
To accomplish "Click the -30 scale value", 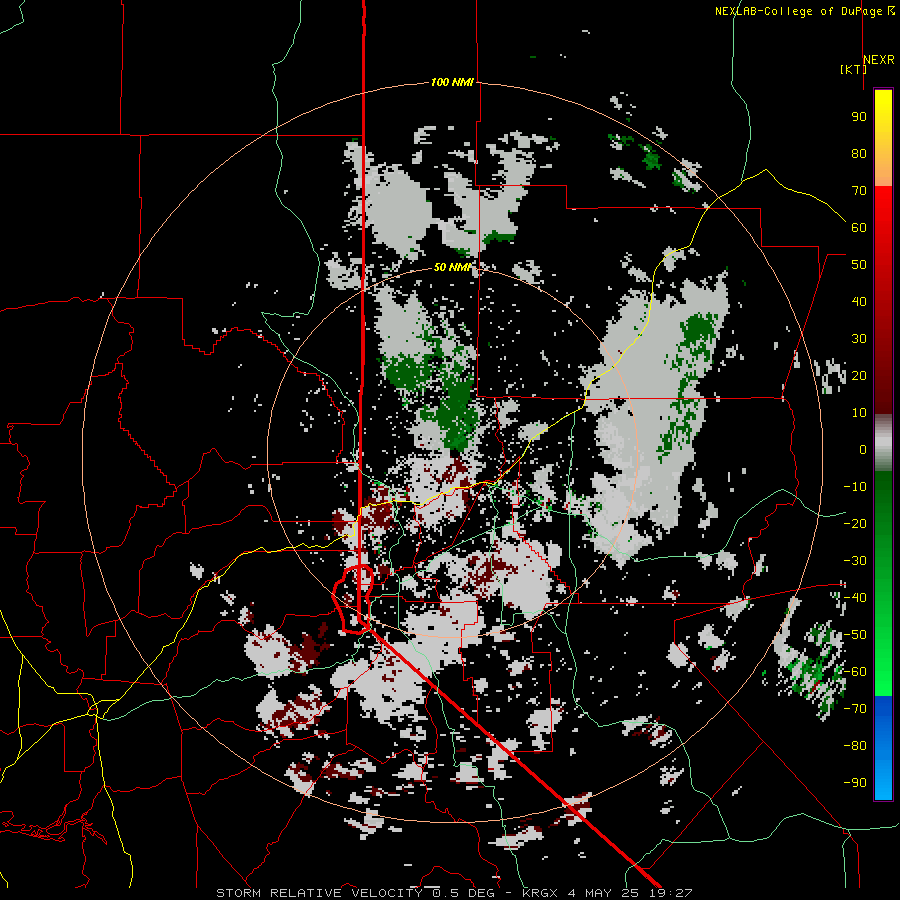I will (x=855, y=561).
